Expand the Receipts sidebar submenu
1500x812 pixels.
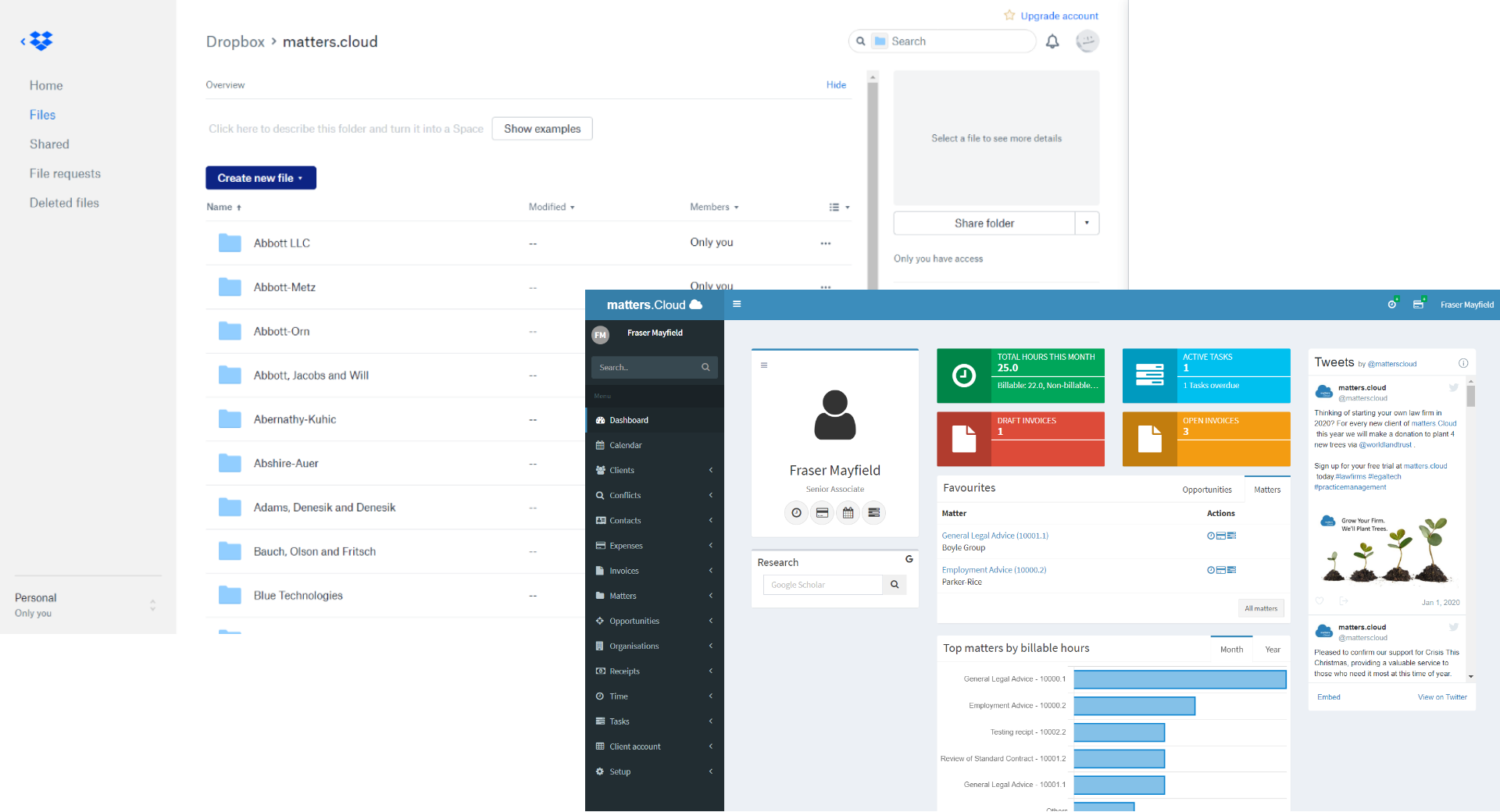[711, 671]
